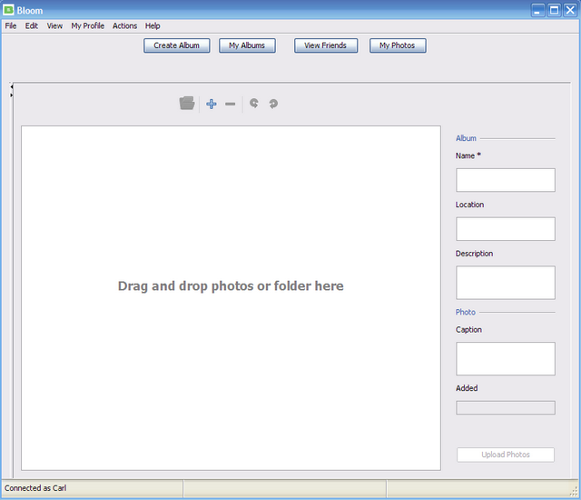Collapse side panel with the left-pointing arrow
Screen dimensions: 581x500
pos(11,87)
